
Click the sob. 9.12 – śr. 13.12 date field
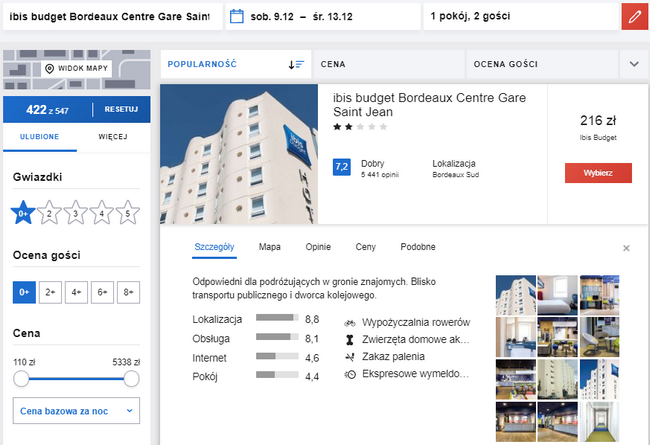[323, 17]
